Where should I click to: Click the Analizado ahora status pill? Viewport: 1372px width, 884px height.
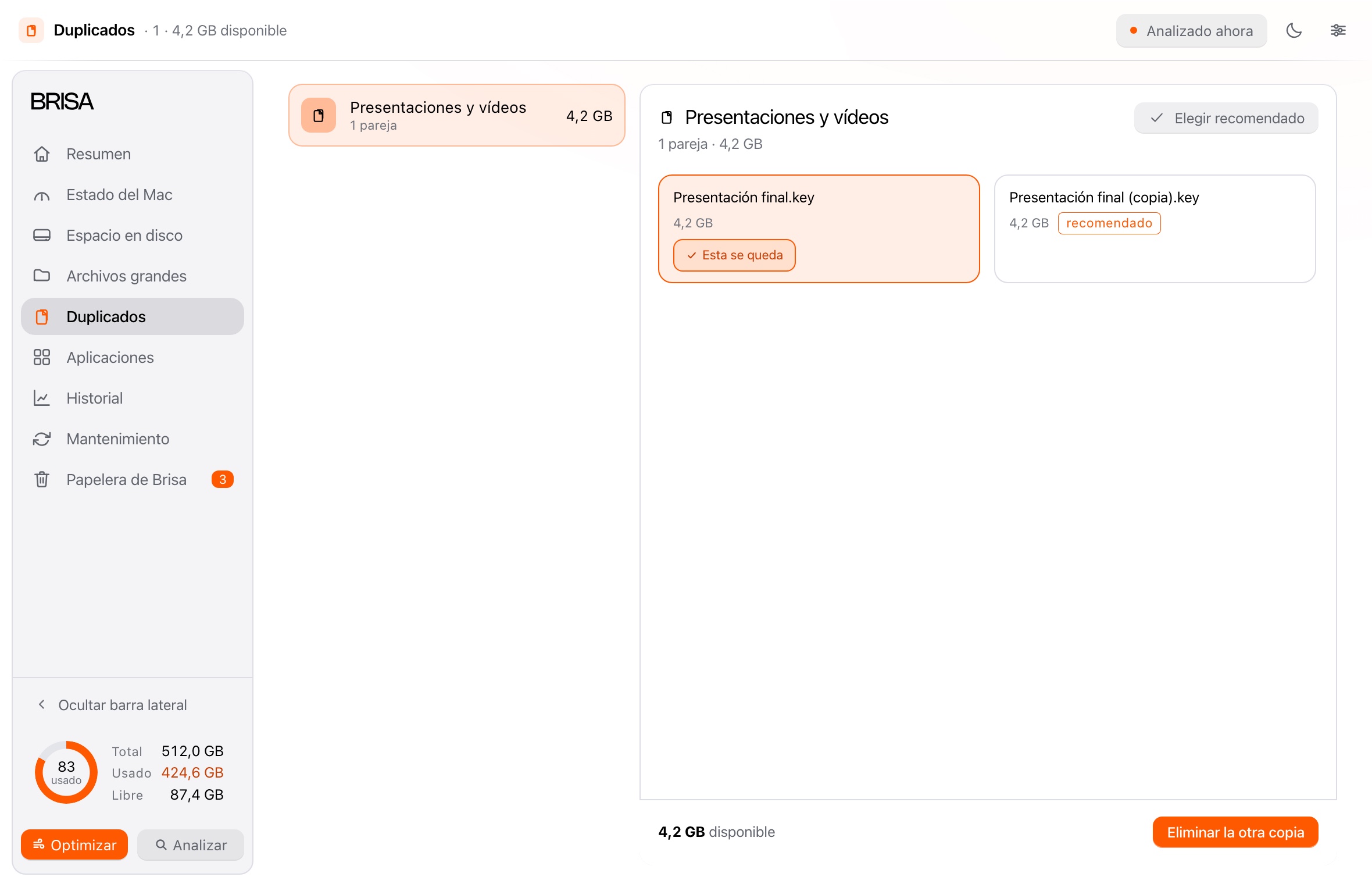1191,30
